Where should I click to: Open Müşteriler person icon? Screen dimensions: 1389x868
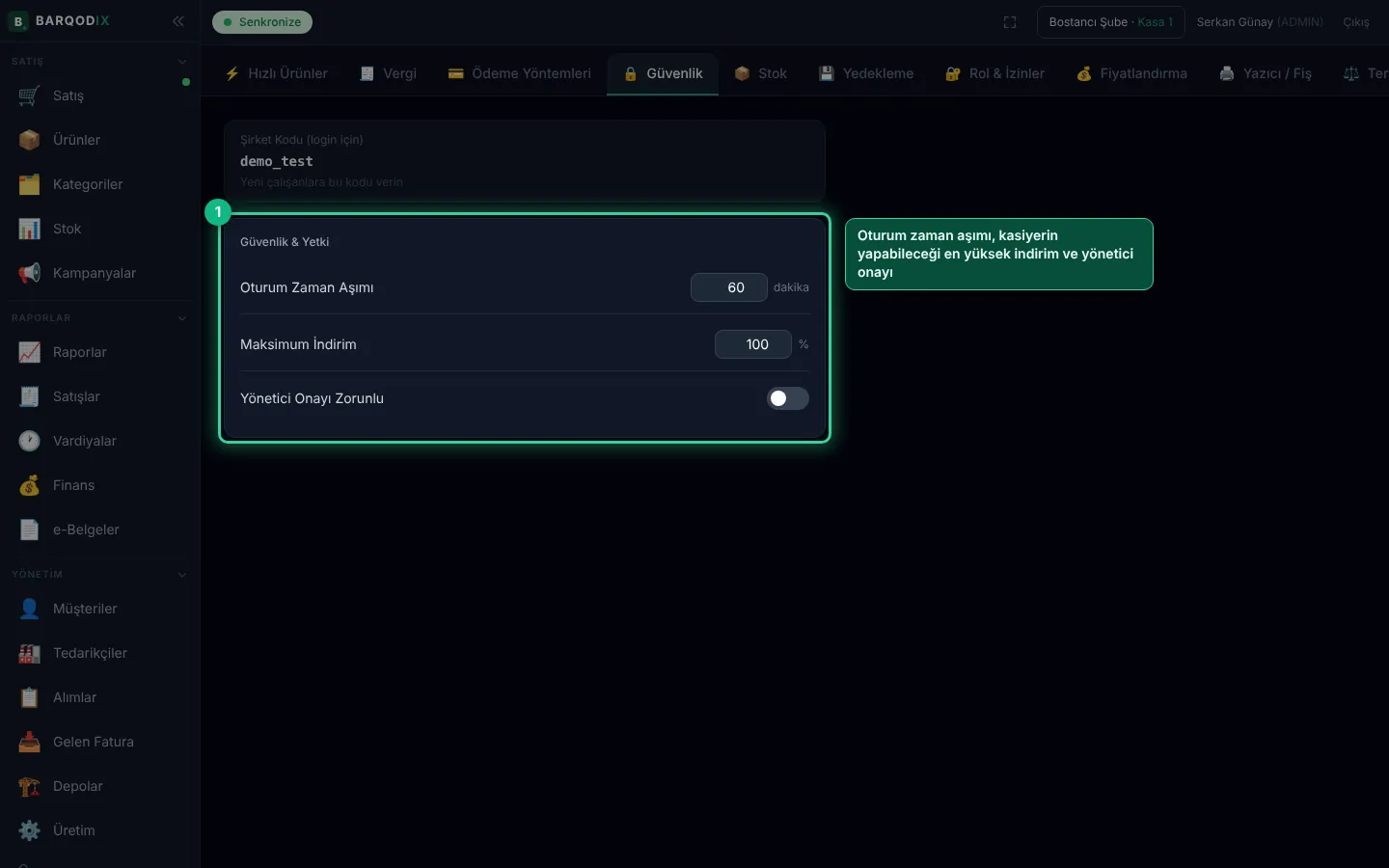coord(30,609)
